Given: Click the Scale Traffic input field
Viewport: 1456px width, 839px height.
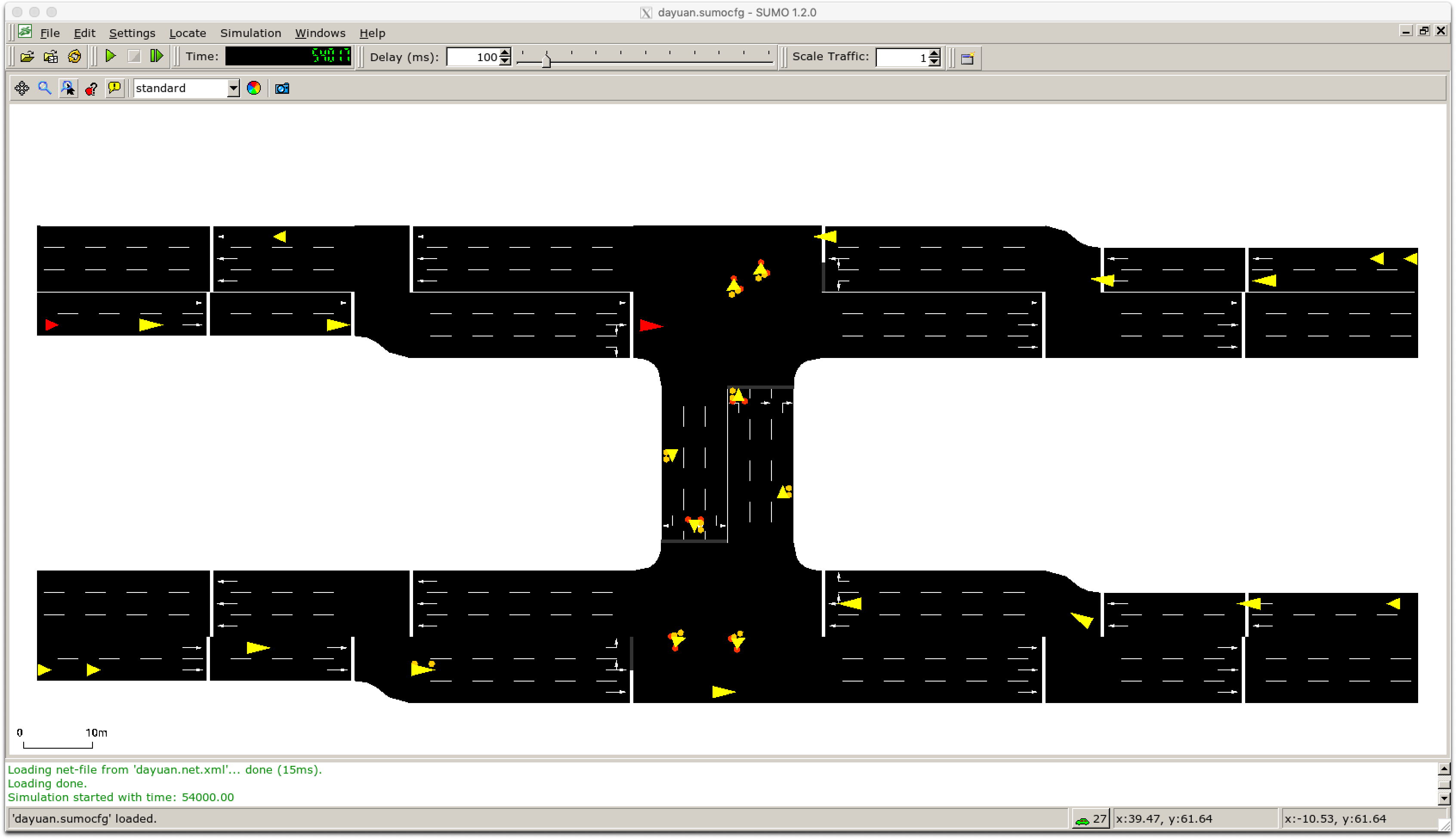Looking at the screenshot, I should [902, 57].
